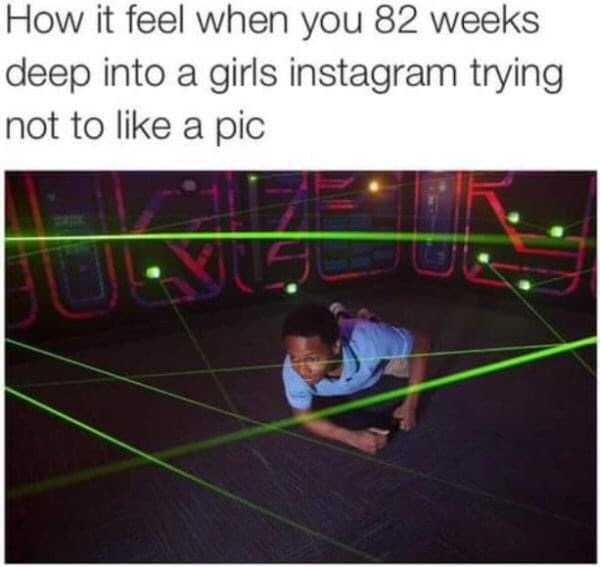Viewport: 600px width, 567px height.
Task: Click the word "How" starting the caption
Action: [44, 21]
